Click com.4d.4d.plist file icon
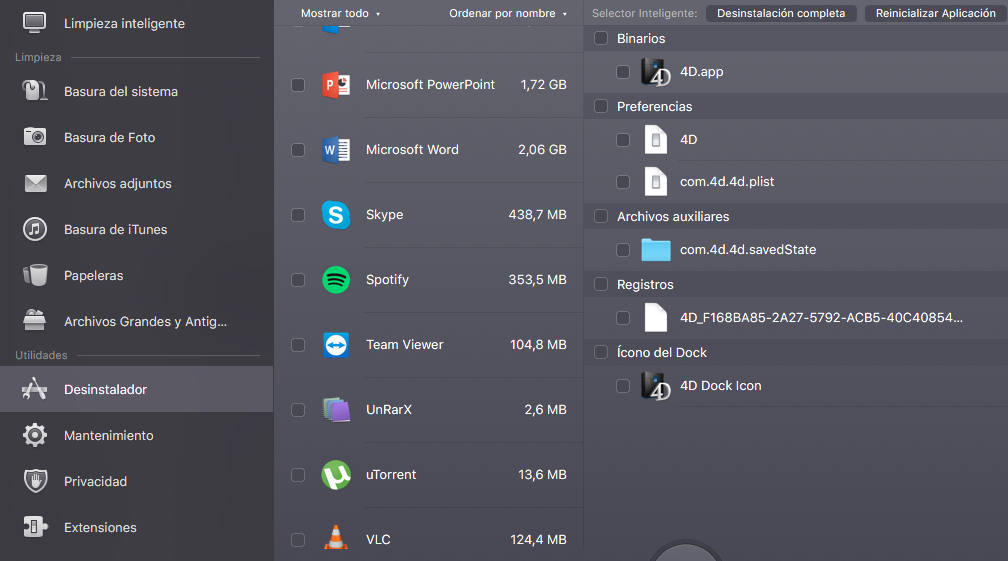Screen dimensions: 1008x561 pos(656,182)
